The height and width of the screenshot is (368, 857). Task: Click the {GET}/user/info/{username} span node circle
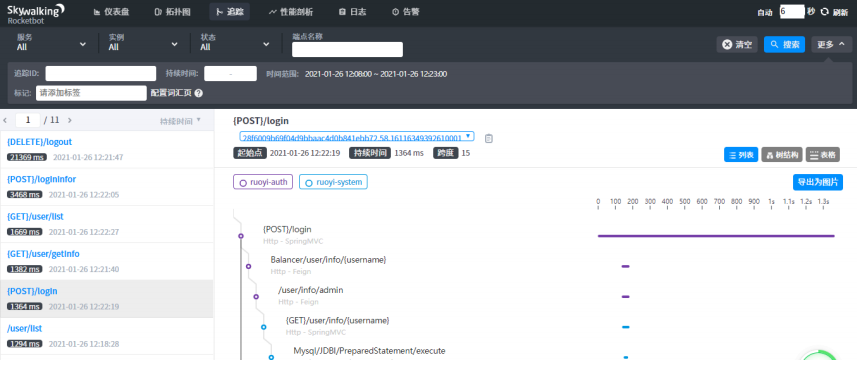(263, 327)
